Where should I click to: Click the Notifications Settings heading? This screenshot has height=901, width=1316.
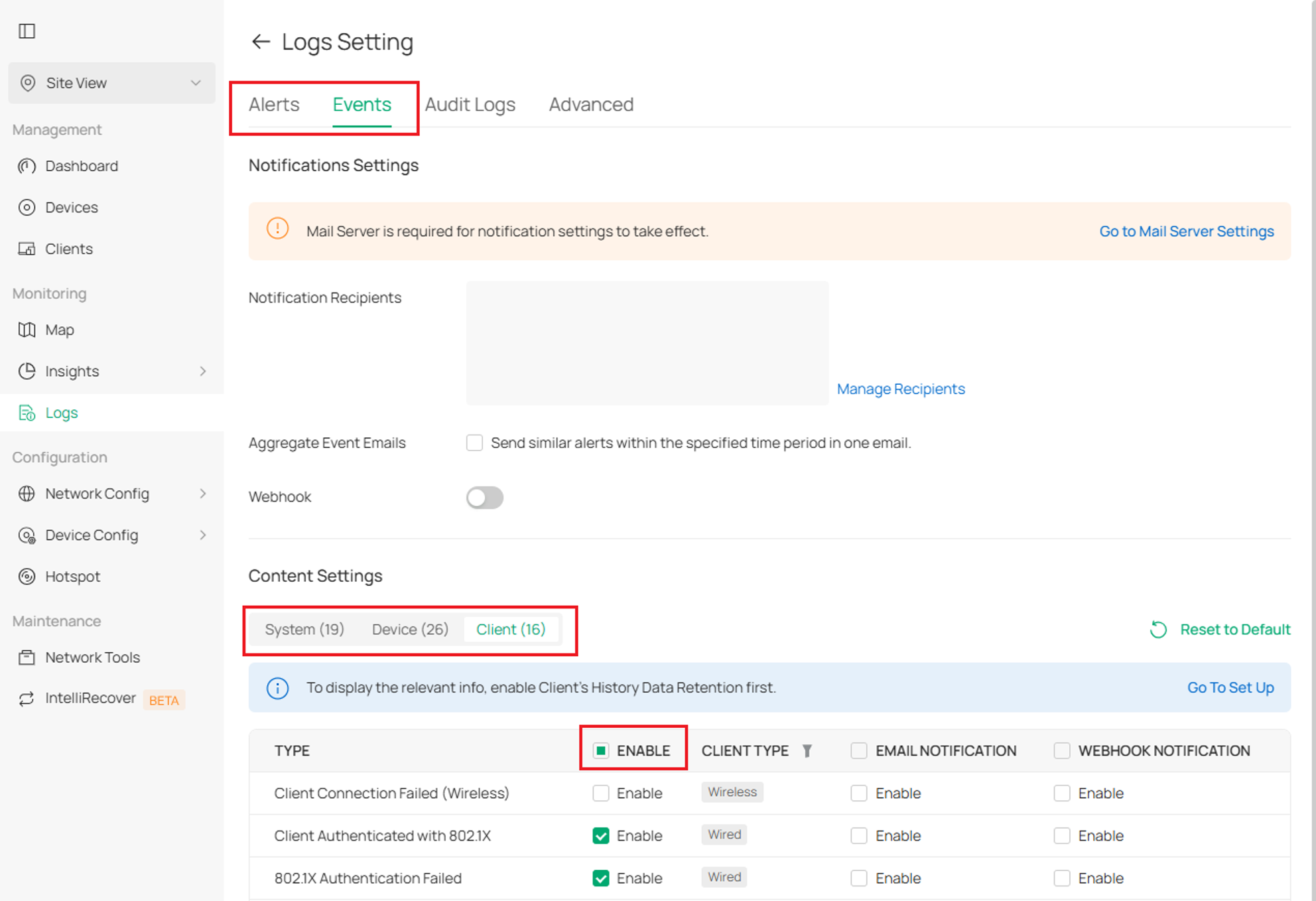tap(334, 165)
